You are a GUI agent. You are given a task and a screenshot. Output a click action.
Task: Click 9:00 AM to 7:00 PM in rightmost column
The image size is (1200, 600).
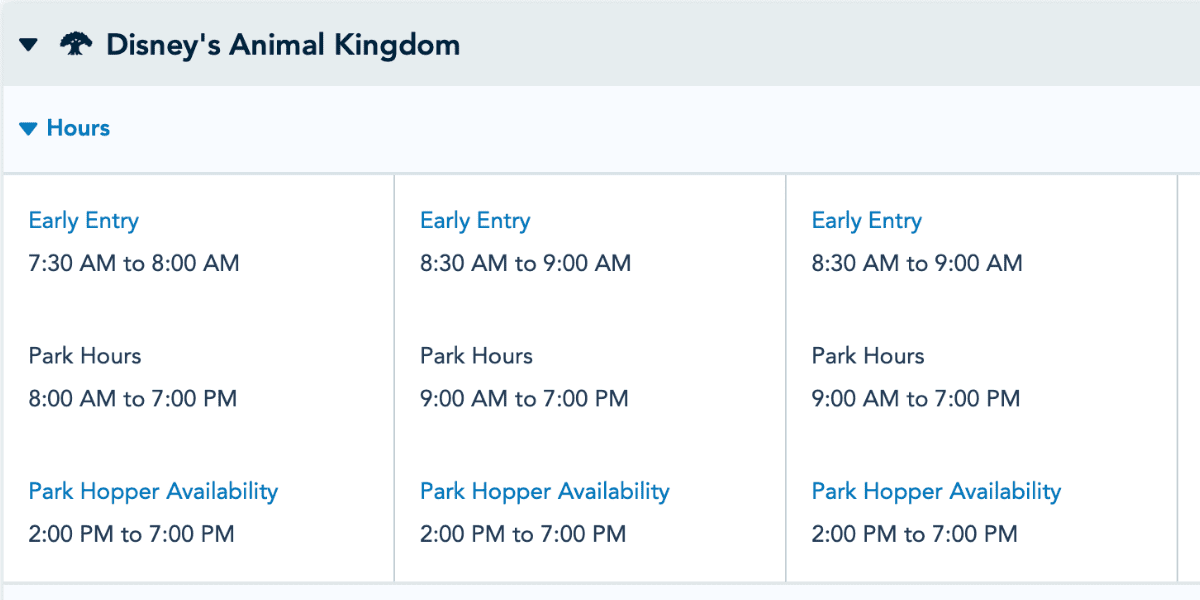point(916,399)
